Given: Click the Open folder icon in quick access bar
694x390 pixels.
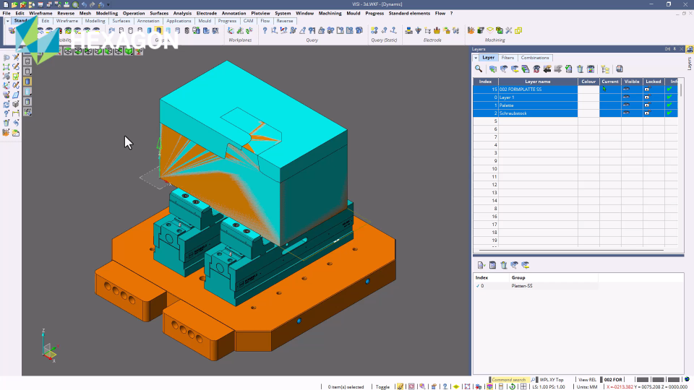Looking at the screenshot, I should [x=14, y=4].
